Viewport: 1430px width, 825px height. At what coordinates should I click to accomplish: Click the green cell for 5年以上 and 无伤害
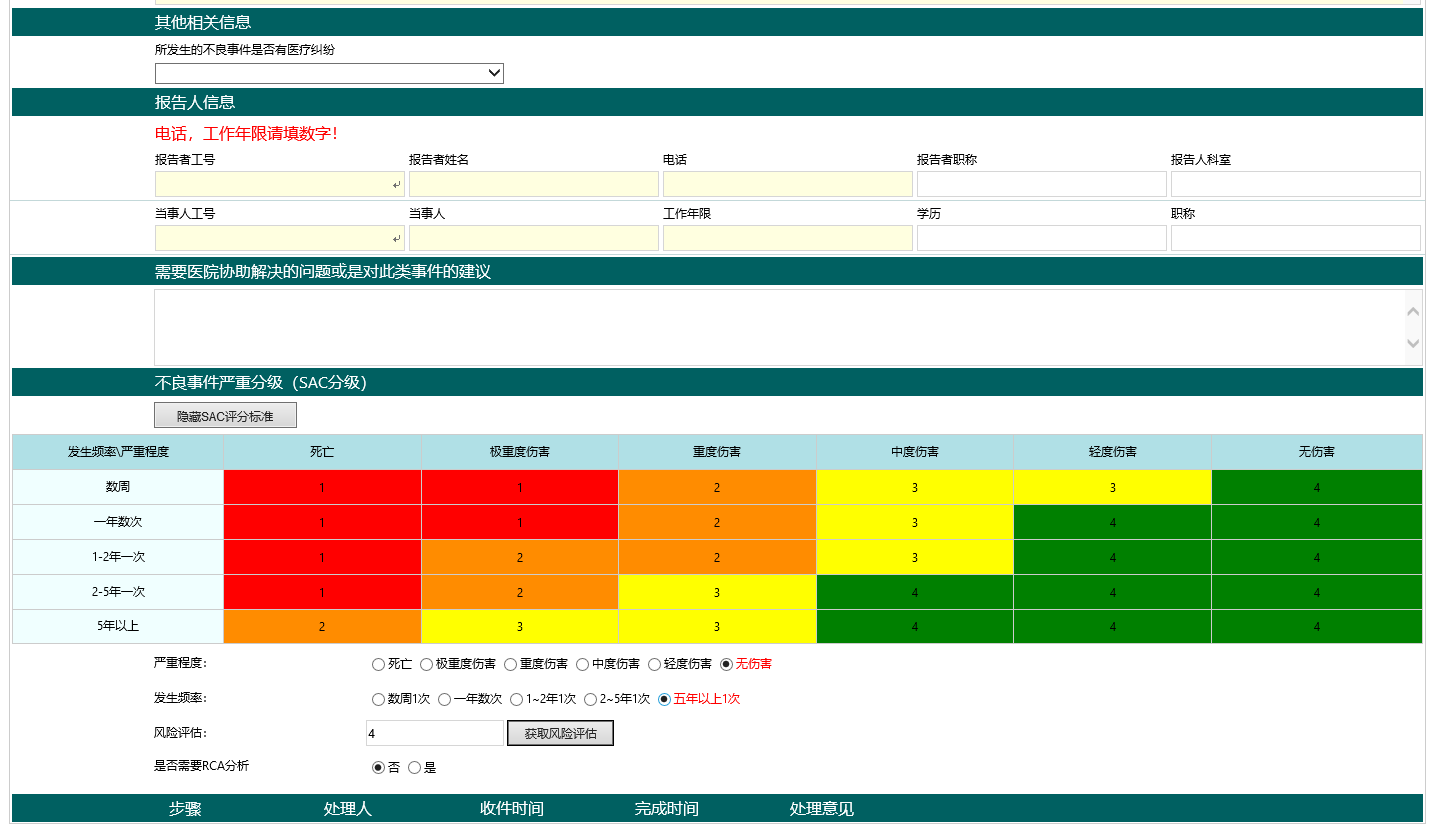(x=1316, y=627)
